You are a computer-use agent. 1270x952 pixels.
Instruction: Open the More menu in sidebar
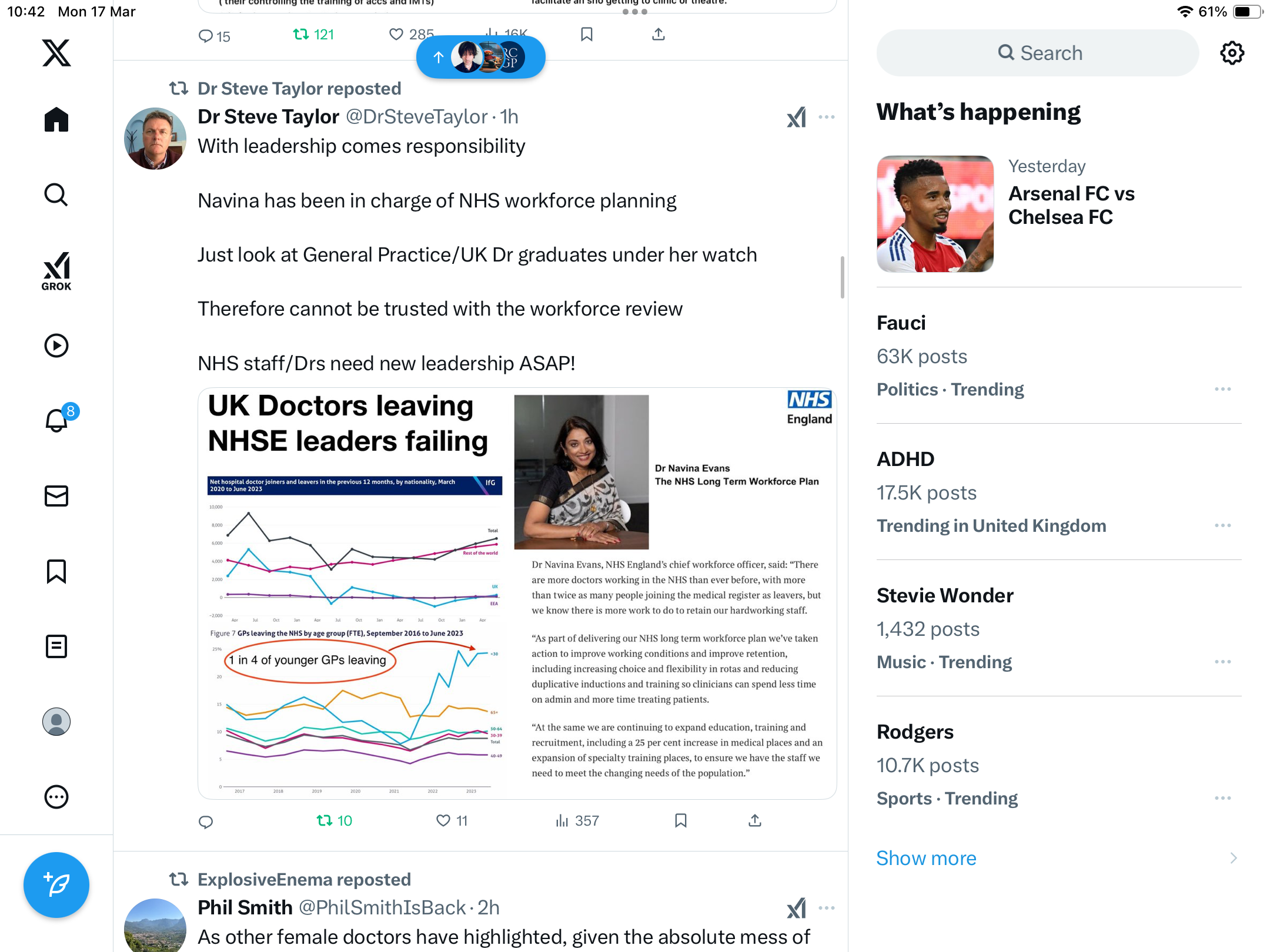[56, 797]
